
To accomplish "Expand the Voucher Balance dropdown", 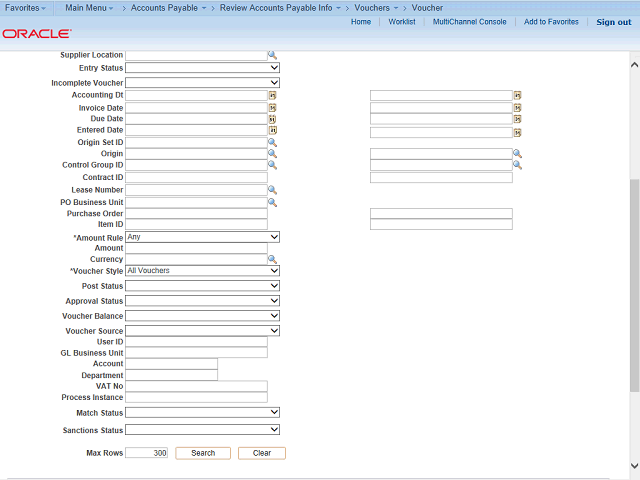I will coord(202,316).
